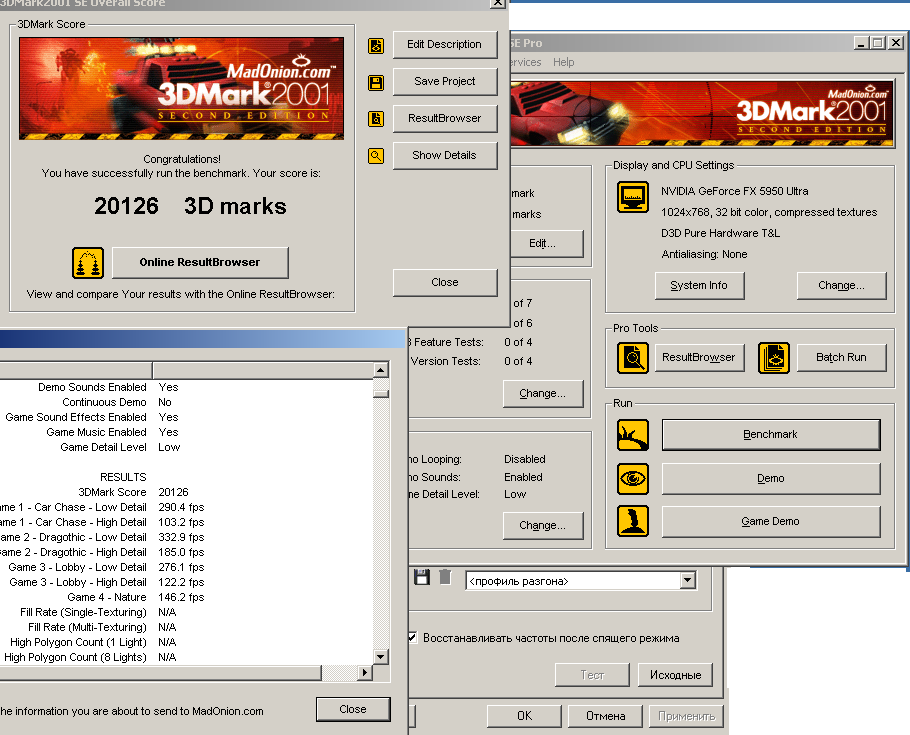Click the ResultBrowser button in the score dialog
This screenshot has width=910, height=735.
[x=445, y=118]
